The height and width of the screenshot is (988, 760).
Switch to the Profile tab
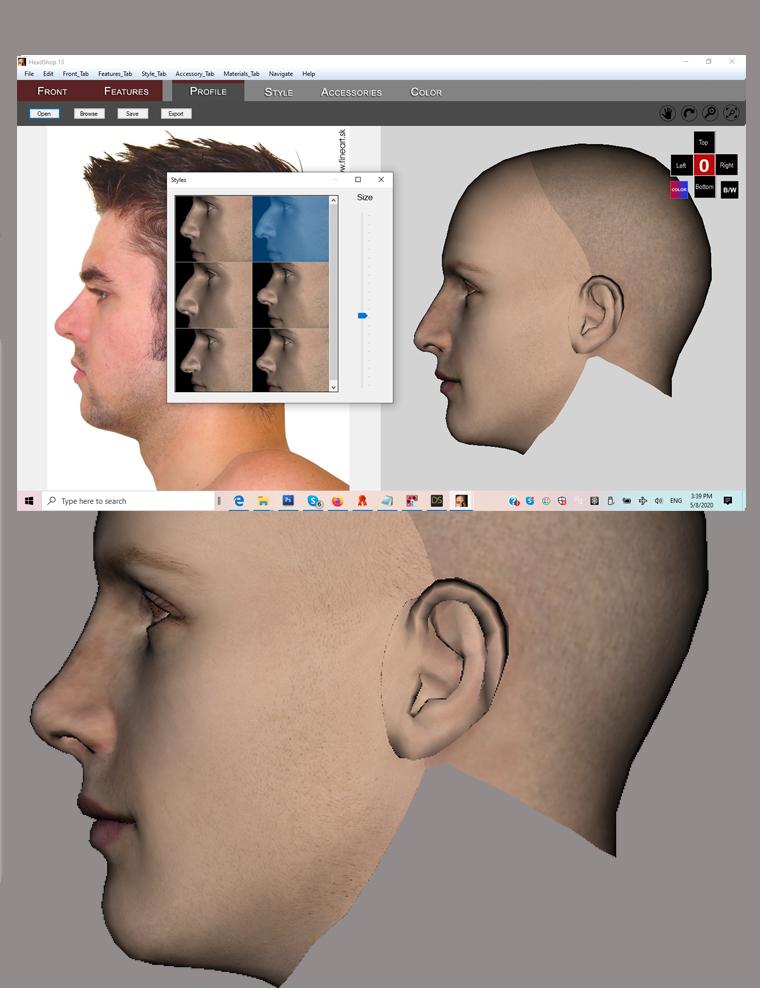tap(208, 91)
